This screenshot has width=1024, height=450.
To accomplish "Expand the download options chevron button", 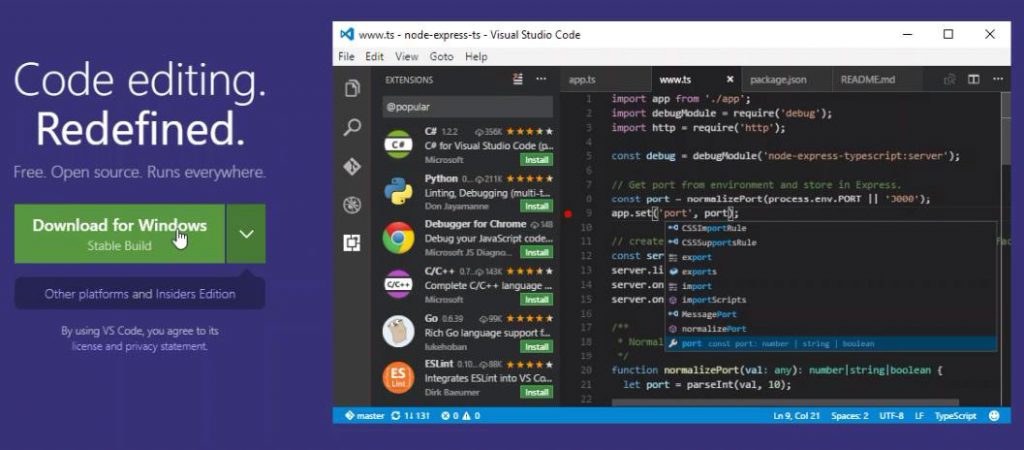I will point(246,234).
